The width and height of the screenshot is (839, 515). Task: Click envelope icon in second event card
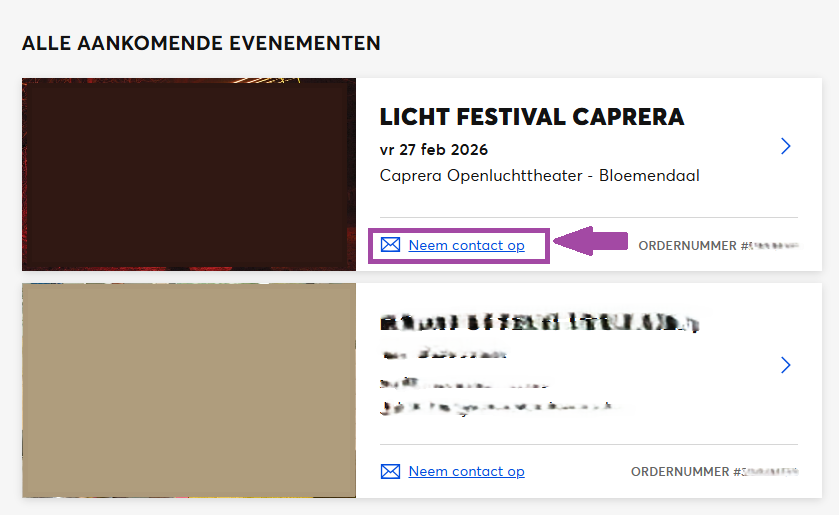(x=390, y=471)
